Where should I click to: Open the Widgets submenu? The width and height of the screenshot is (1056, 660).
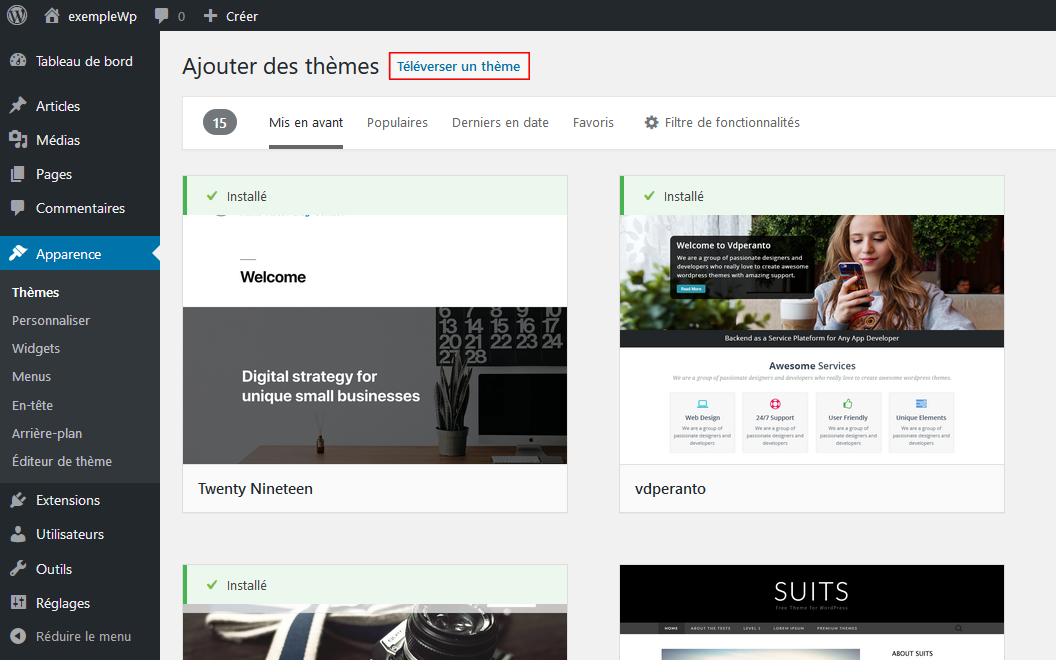pos(36,348)
